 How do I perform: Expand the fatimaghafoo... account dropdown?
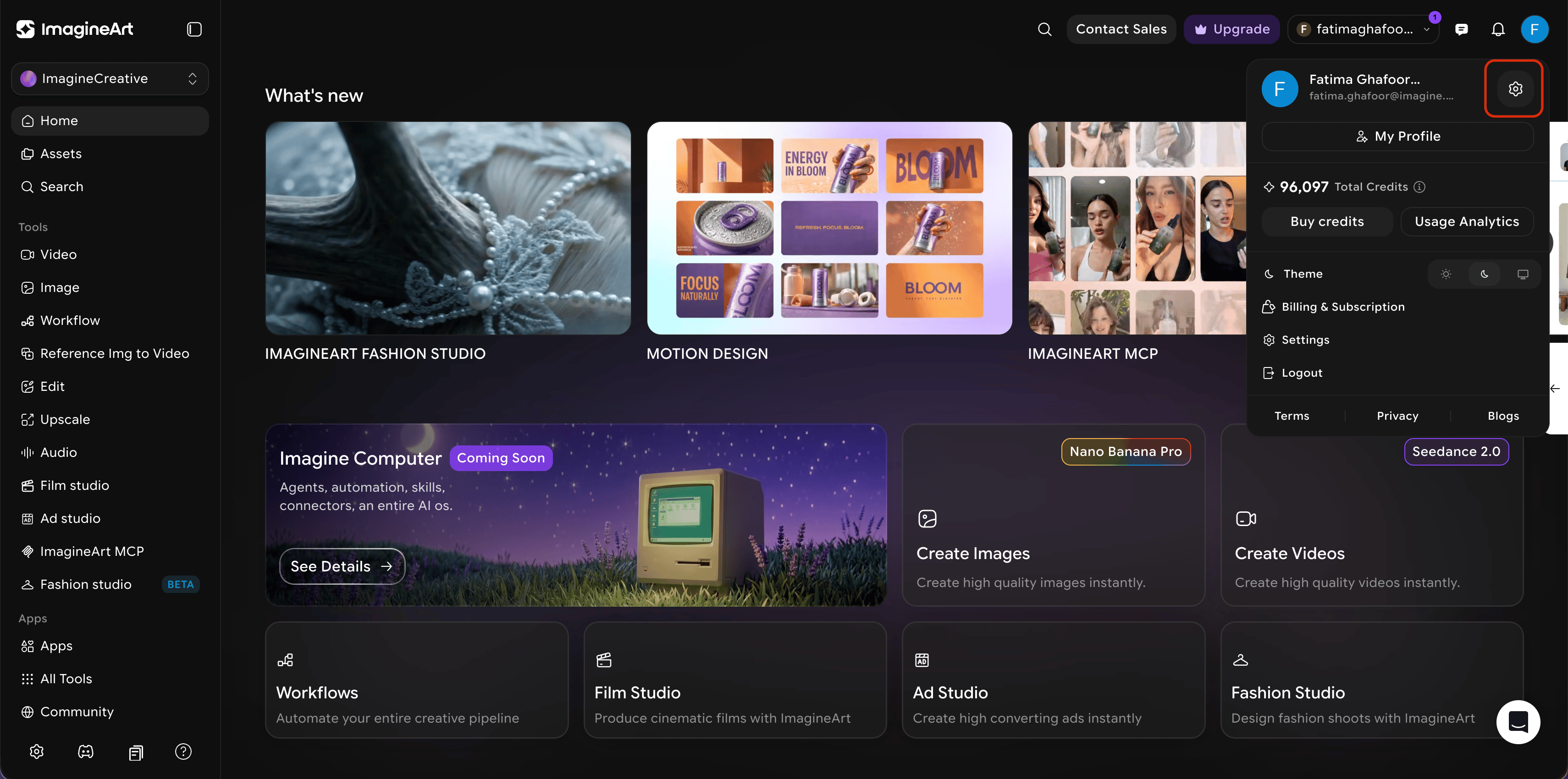pyautogui.click(x=1364, y=29)
